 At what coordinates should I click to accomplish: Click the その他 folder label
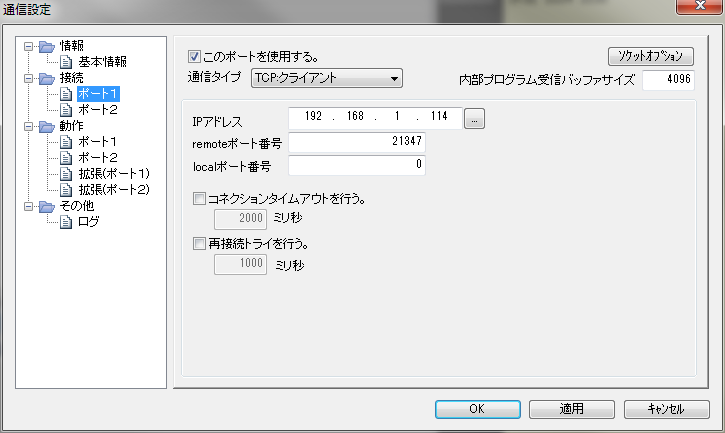(77, 206)
